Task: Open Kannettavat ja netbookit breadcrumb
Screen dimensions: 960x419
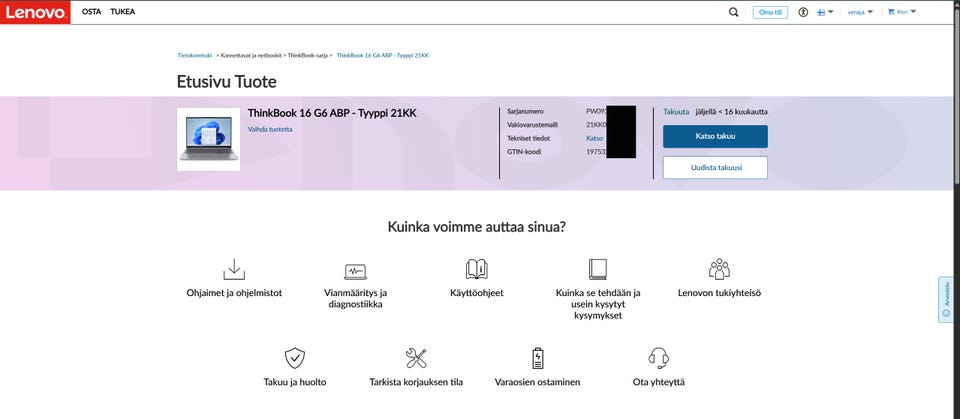Action: coord(251,55)
